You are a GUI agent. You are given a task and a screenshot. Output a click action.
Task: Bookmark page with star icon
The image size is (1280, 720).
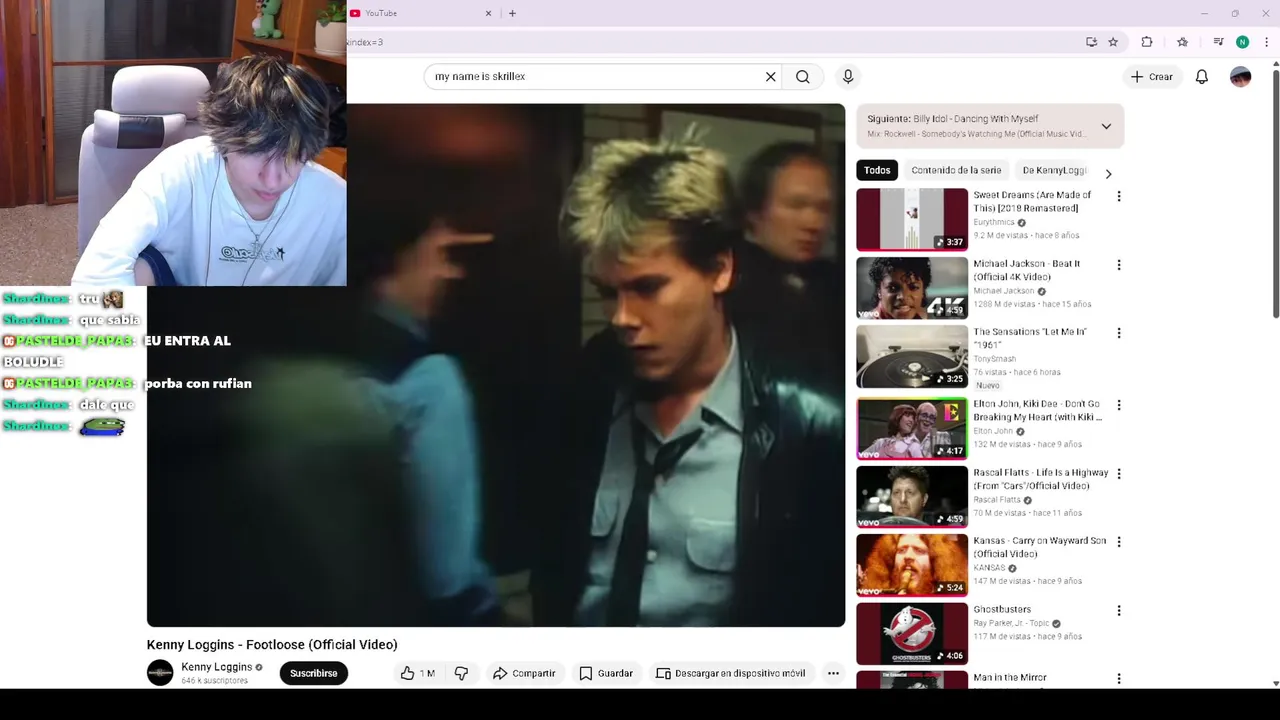tap(1113, 42)
